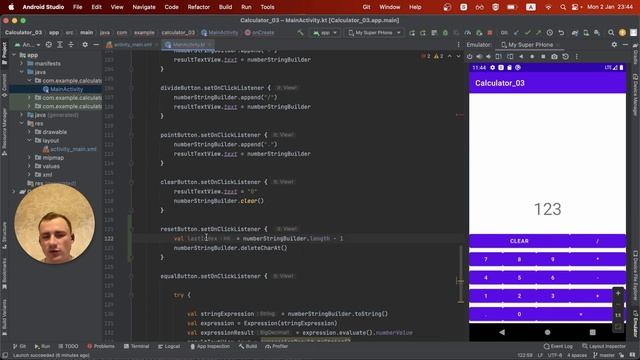Open Device Manager from the main toolbar
640x360 pixels.
click(586, 33)
